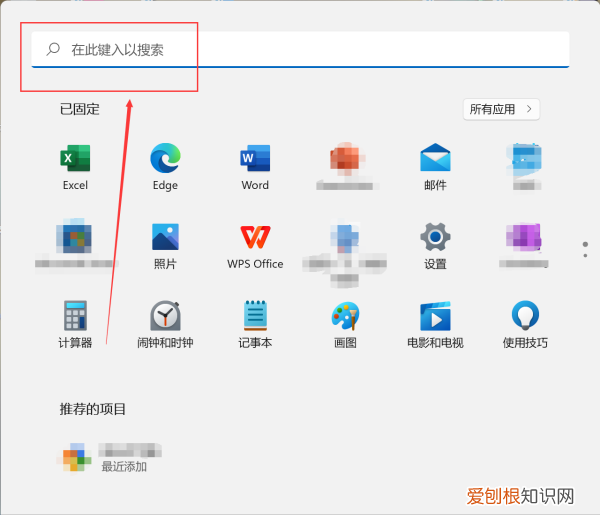
Task: Open the 记事本 notepad app
Action: pos(255,324)
